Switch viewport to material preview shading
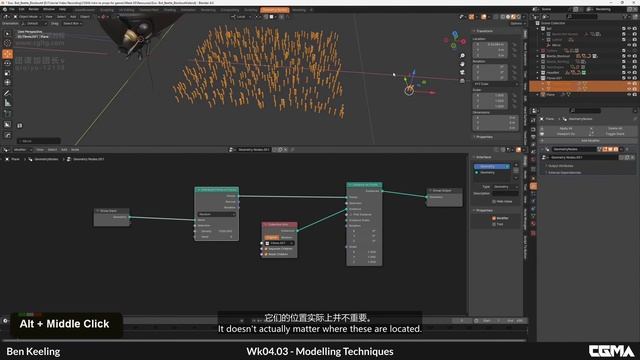 [513, 17]
